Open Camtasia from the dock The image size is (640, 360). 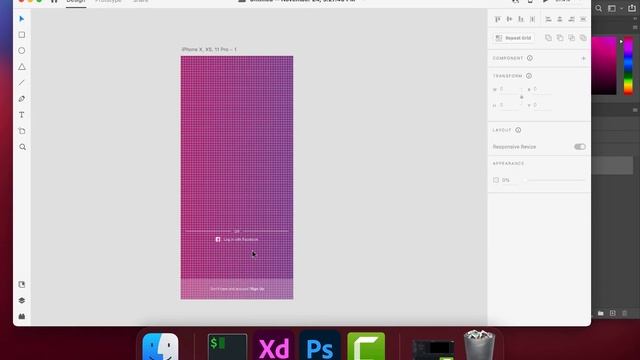point(366,347)
